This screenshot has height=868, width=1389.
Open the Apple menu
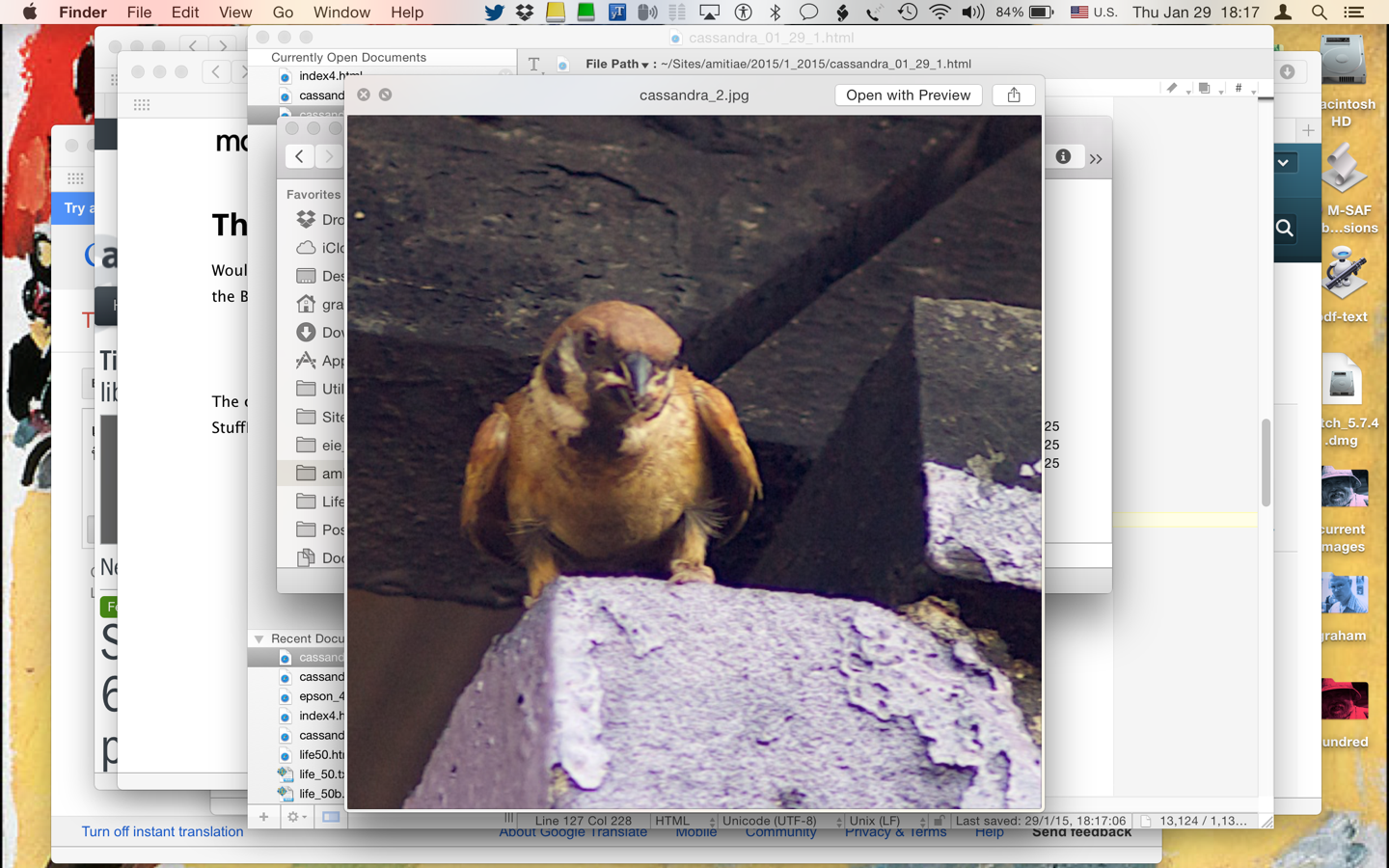(30, 13)
